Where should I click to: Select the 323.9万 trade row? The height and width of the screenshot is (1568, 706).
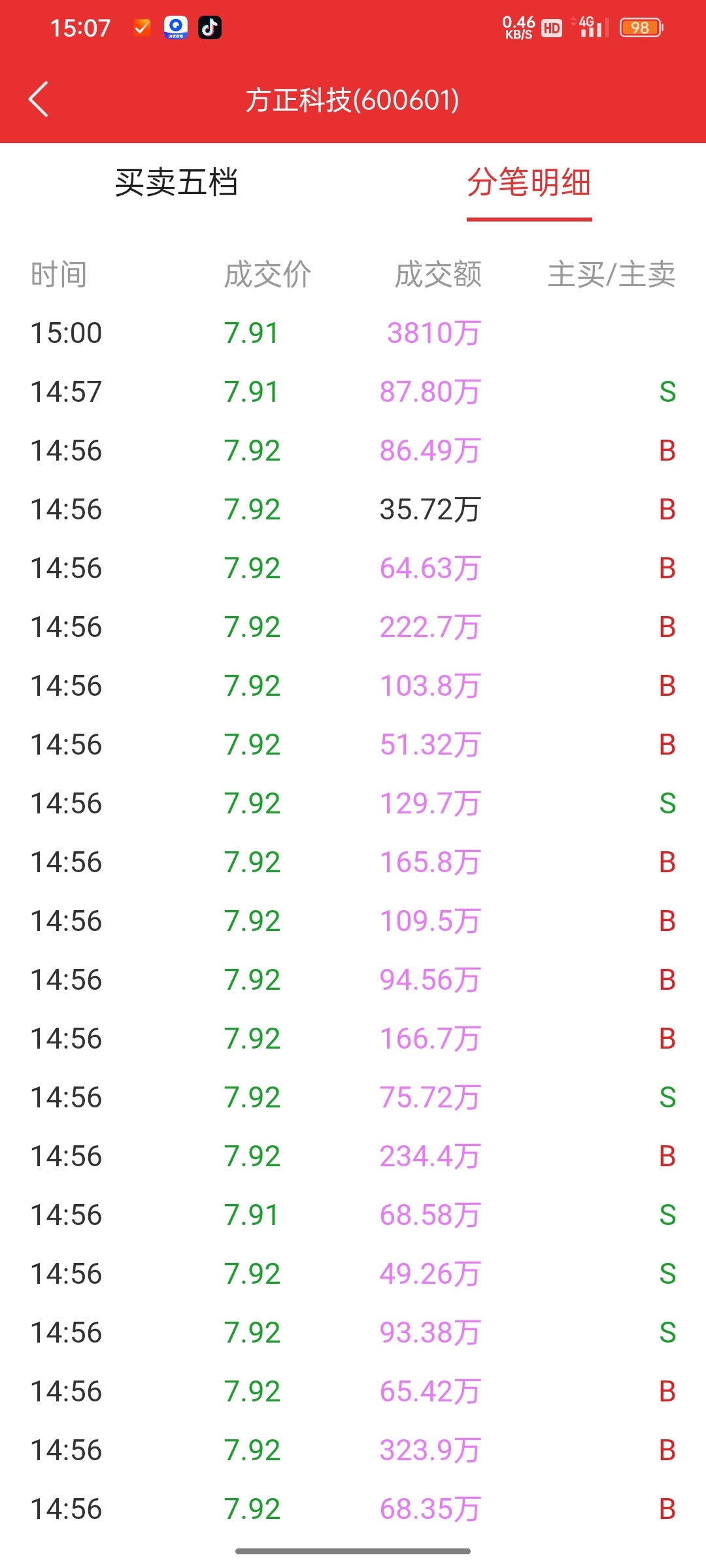pos(353,1450)
